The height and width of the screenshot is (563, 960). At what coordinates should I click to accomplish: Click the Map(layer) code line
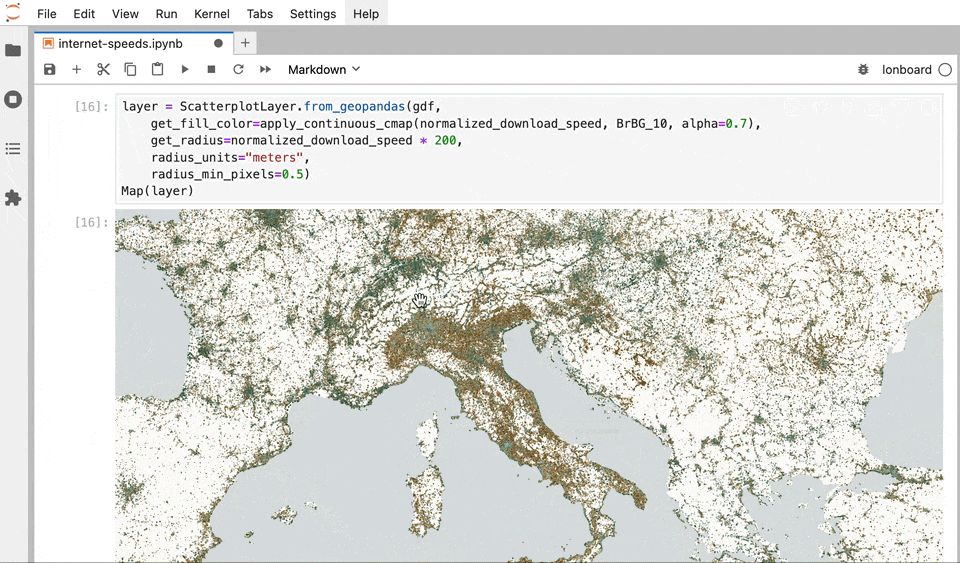click(157, 191)
